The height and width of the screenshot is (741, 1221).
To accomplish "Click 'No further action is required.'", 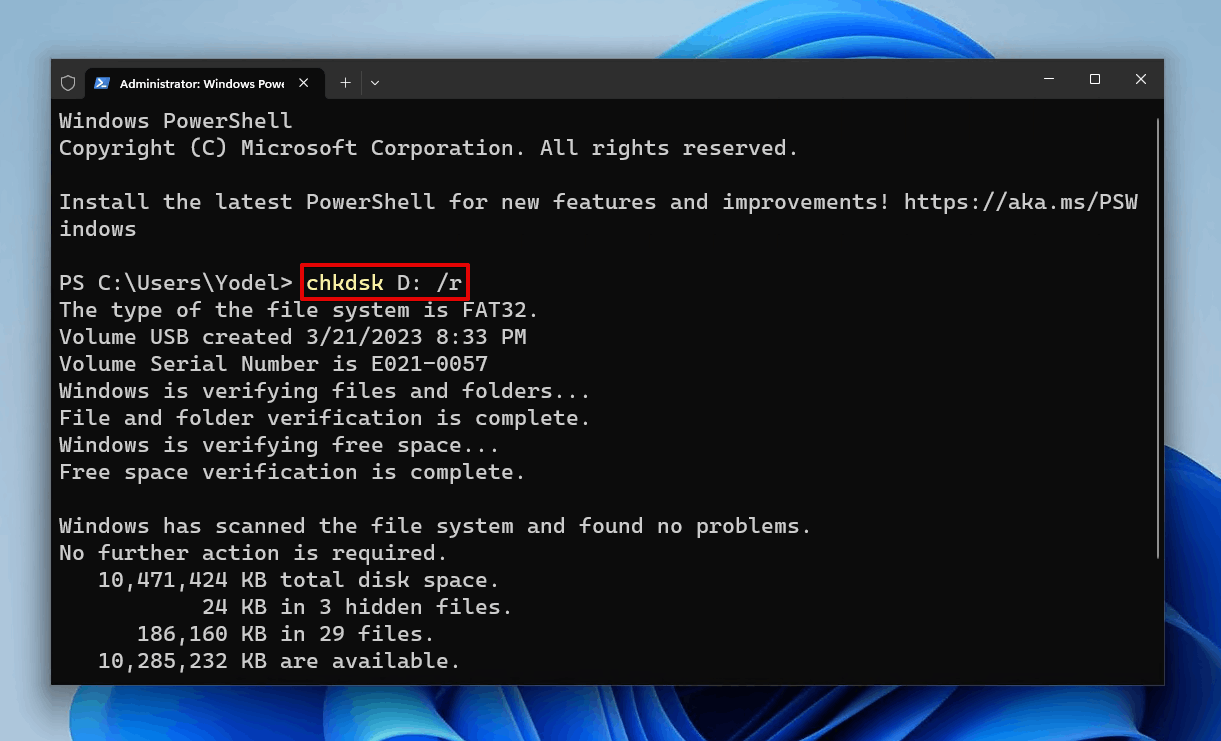I will pyautogui.click(x=253, y=553).
